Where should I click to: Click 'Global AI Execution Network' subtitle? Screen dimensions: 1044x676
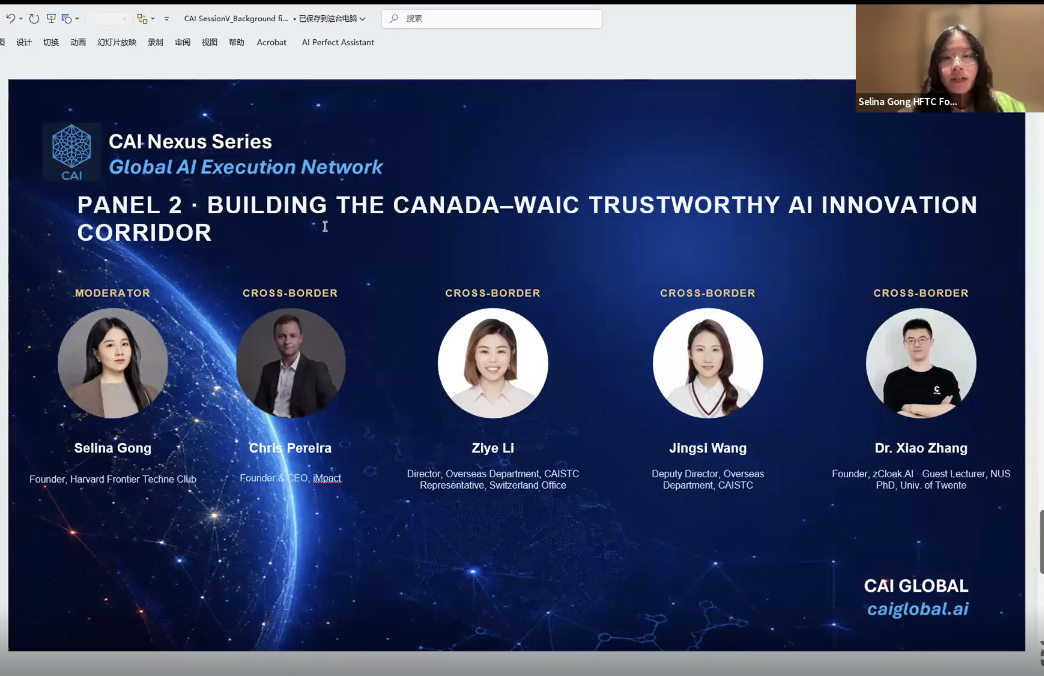pos(246,167)
